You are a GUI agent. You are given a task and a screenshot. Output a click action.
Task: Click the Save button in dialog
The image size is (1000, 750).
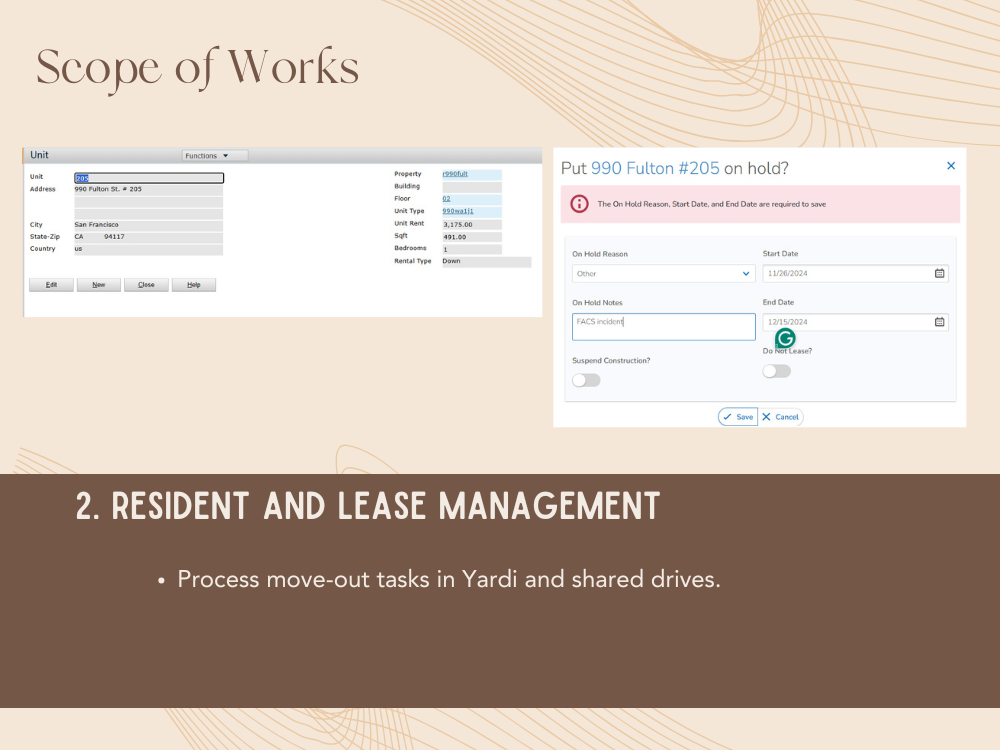coord(738,416)
